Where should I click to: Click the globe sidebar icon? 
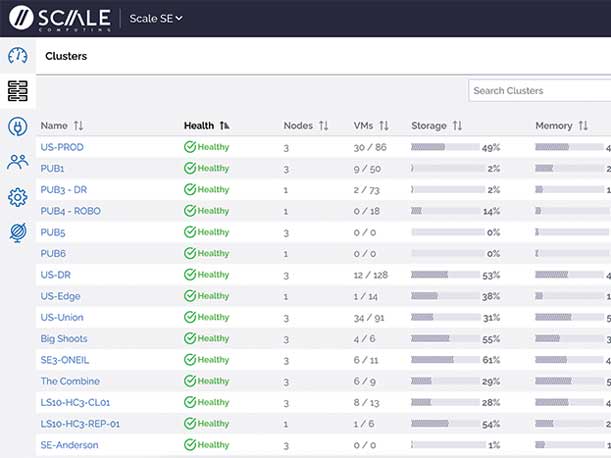[x=17, y=232]
